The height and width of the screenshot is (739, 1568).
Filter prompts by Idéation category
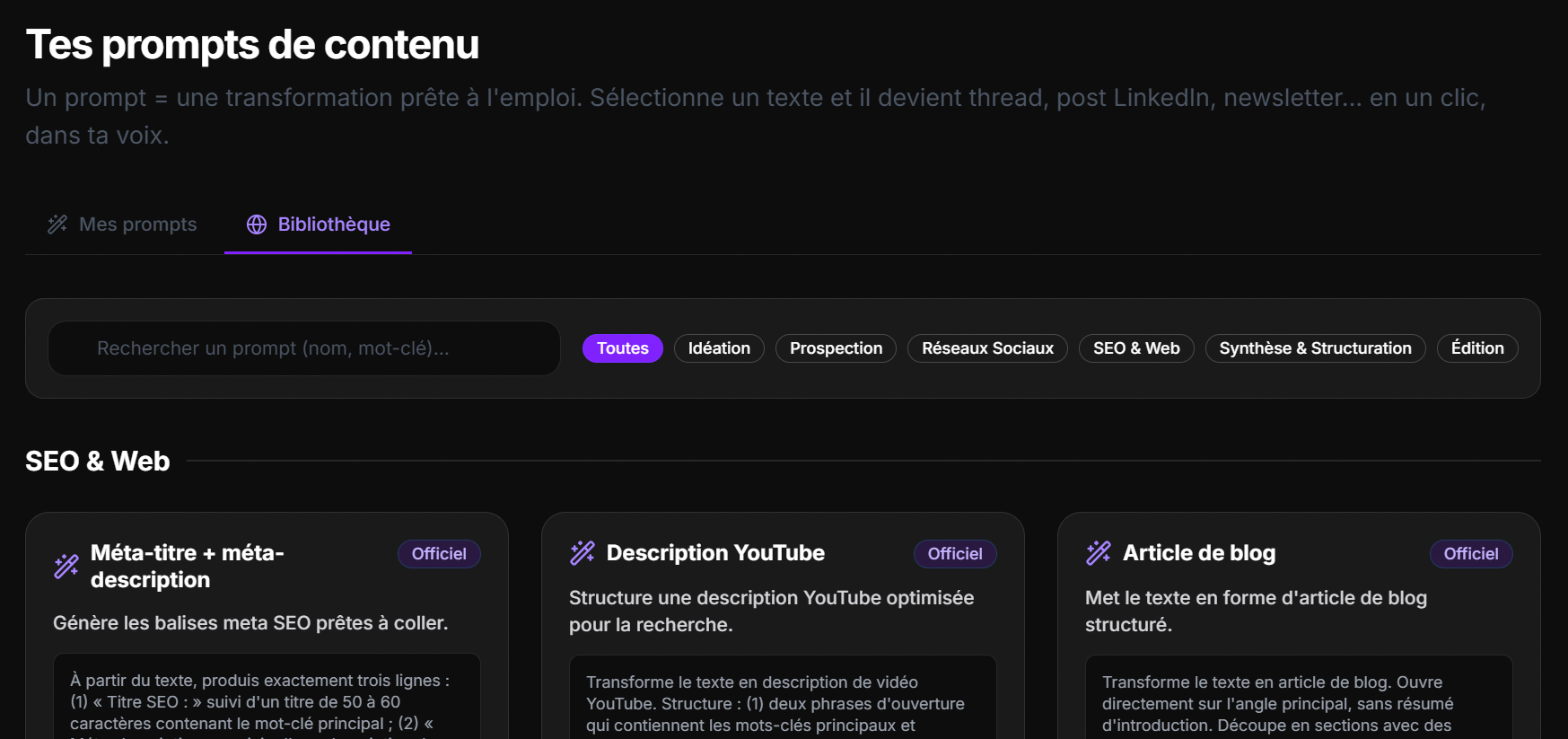tap(719, 348)
